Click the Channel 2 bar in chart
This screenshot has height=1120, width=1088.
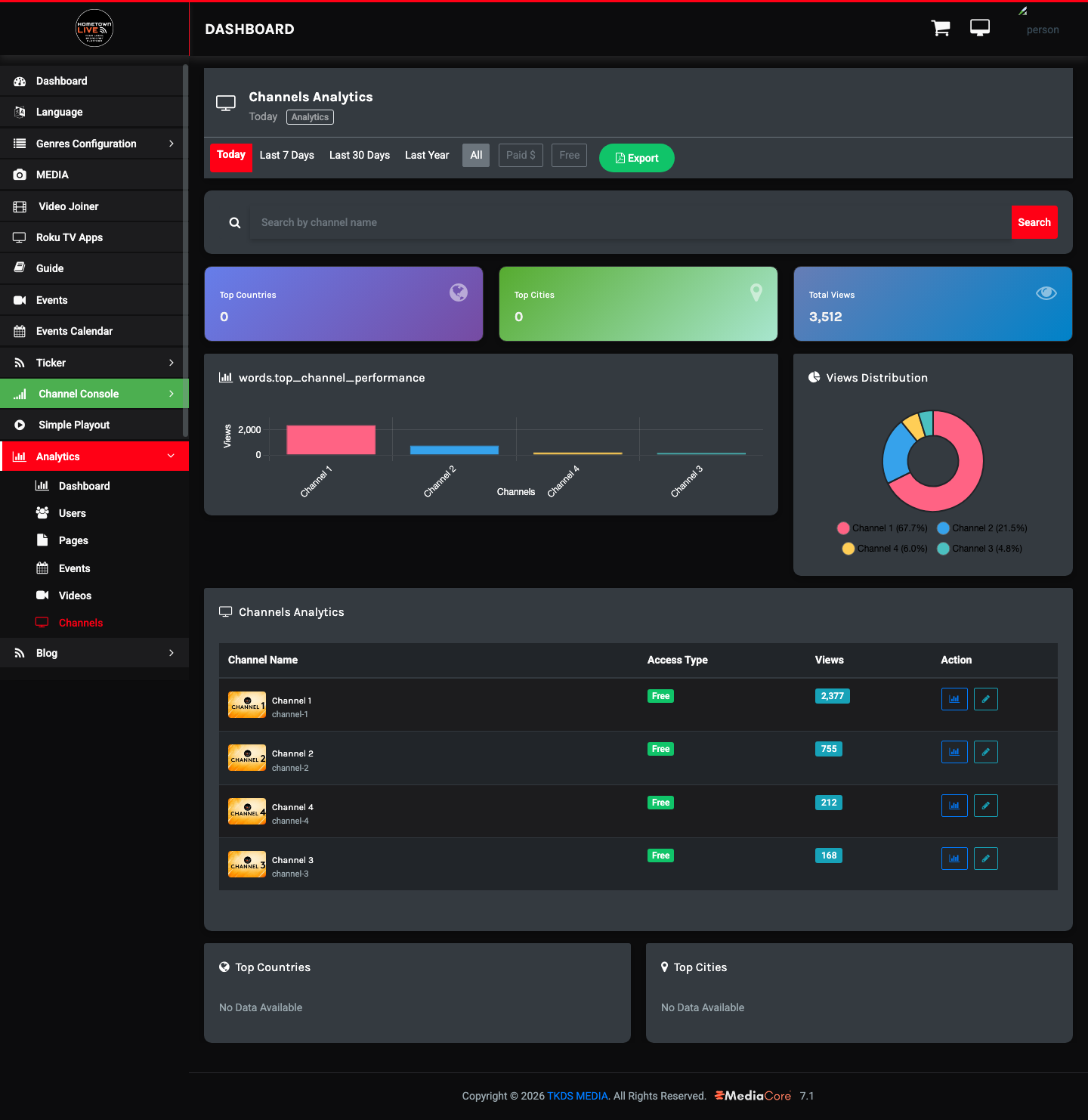(454, 450)
